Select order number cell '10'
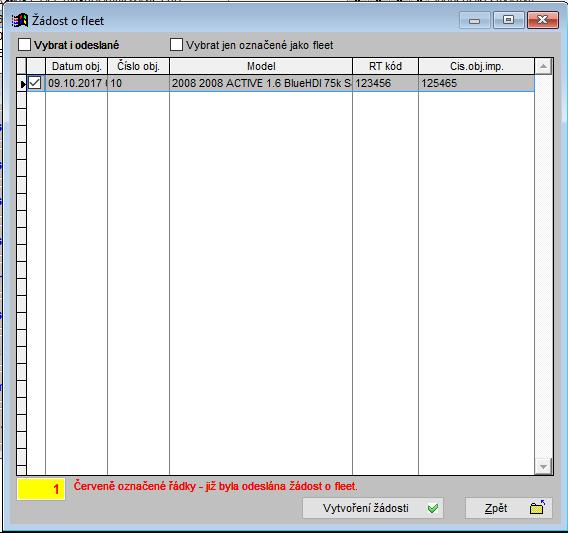This screenshot has width=568, height=533. tap(138, 83)
